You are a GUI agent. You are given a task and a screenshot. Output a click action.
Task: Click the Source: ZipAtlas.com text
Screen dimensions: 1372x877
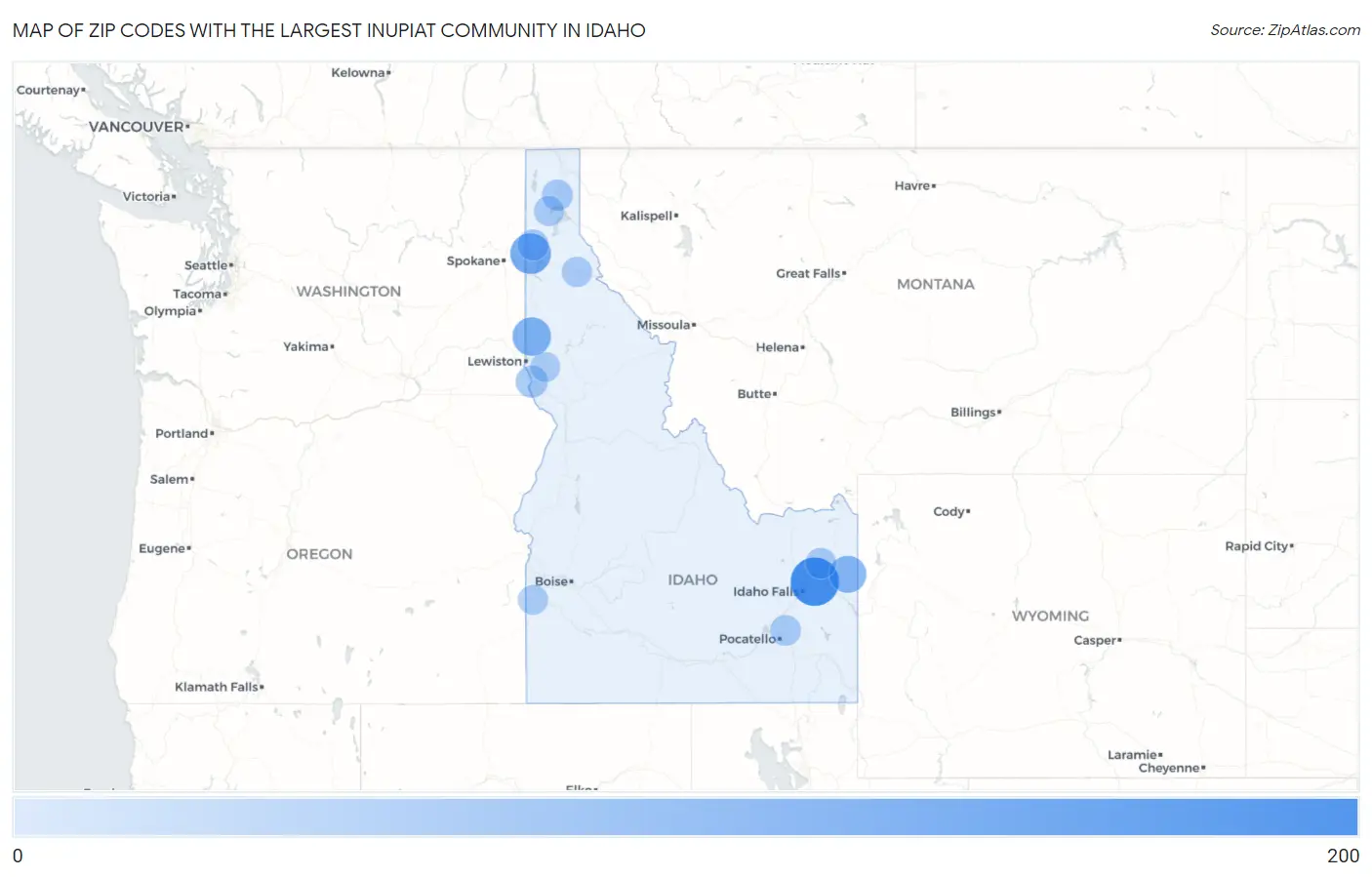tap(1285, 30)
